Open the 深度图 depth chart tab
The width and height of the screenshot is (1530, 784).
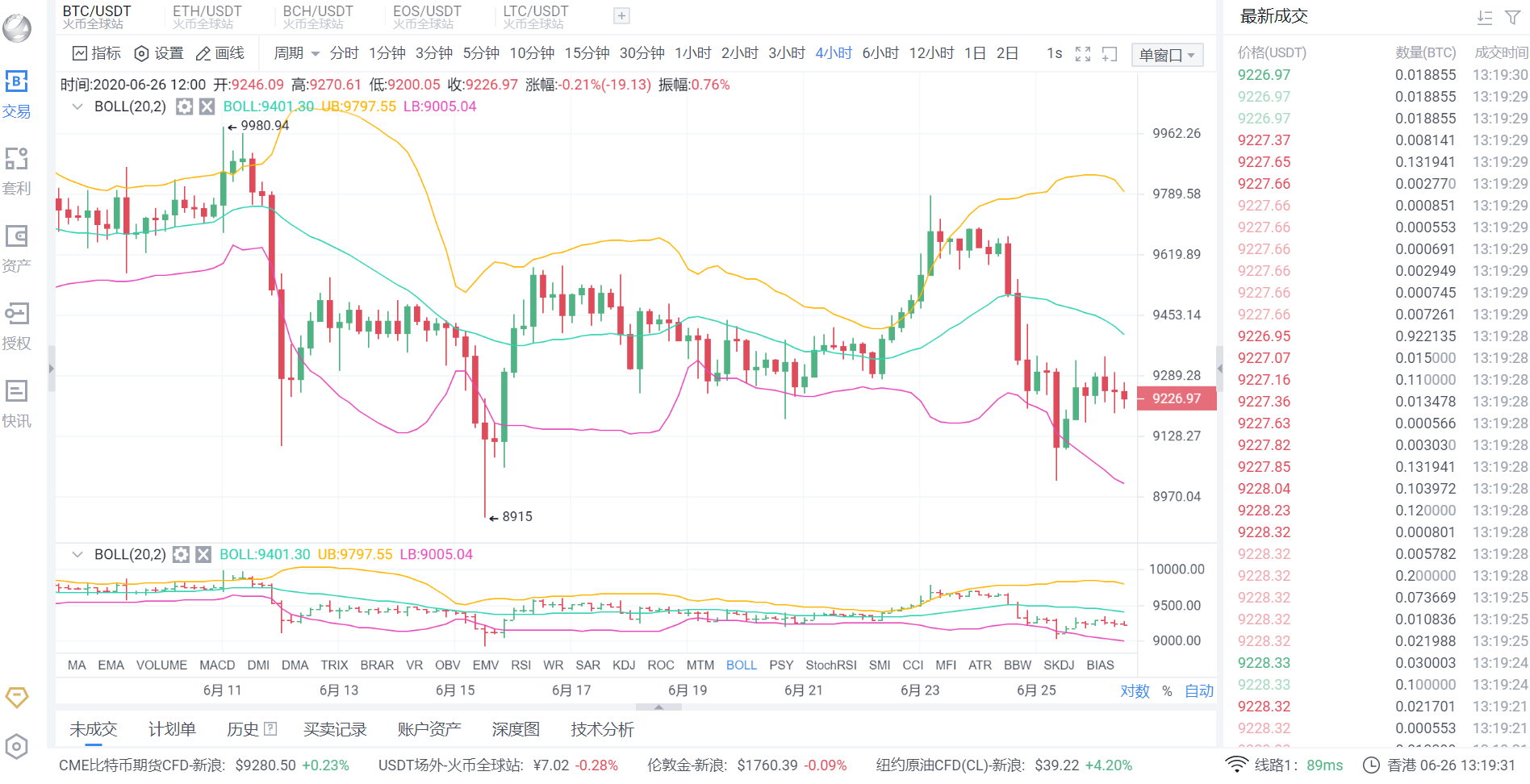515,729
